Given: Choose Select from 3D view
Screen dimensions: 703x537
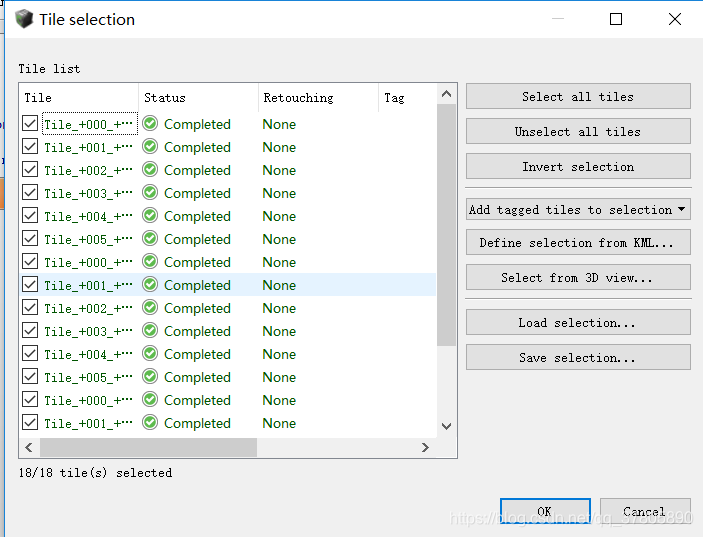Looking at the screenshot, I should click(578, 277).
